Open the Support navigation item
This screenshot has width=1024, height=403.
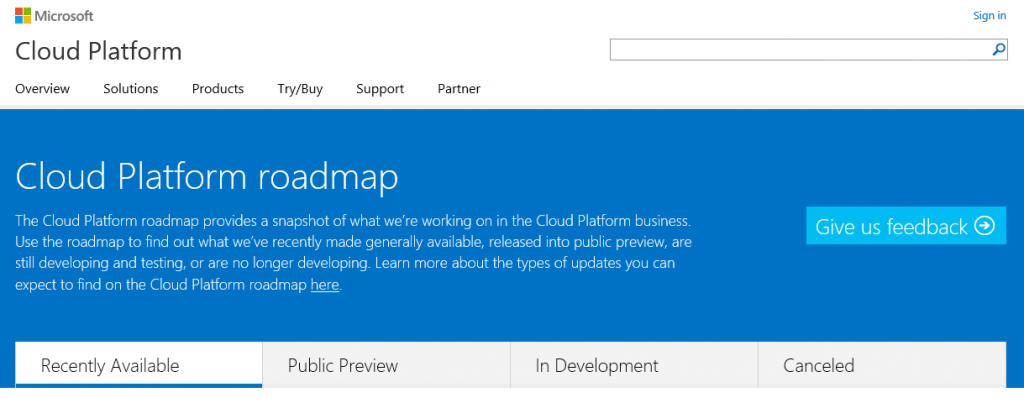[380, 88]
